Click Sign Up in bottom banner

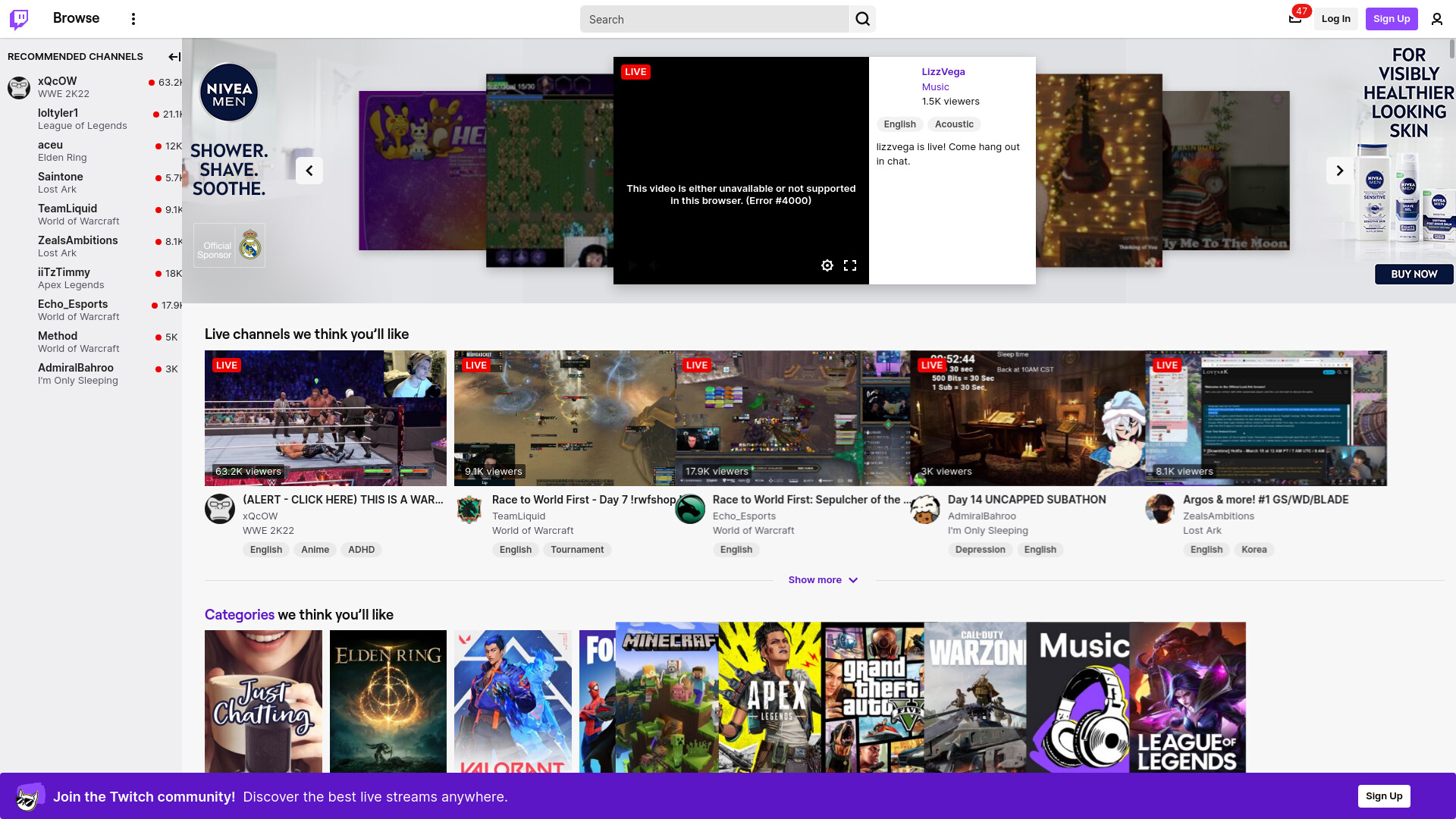pyautogui.click(x=1384, y=796)
